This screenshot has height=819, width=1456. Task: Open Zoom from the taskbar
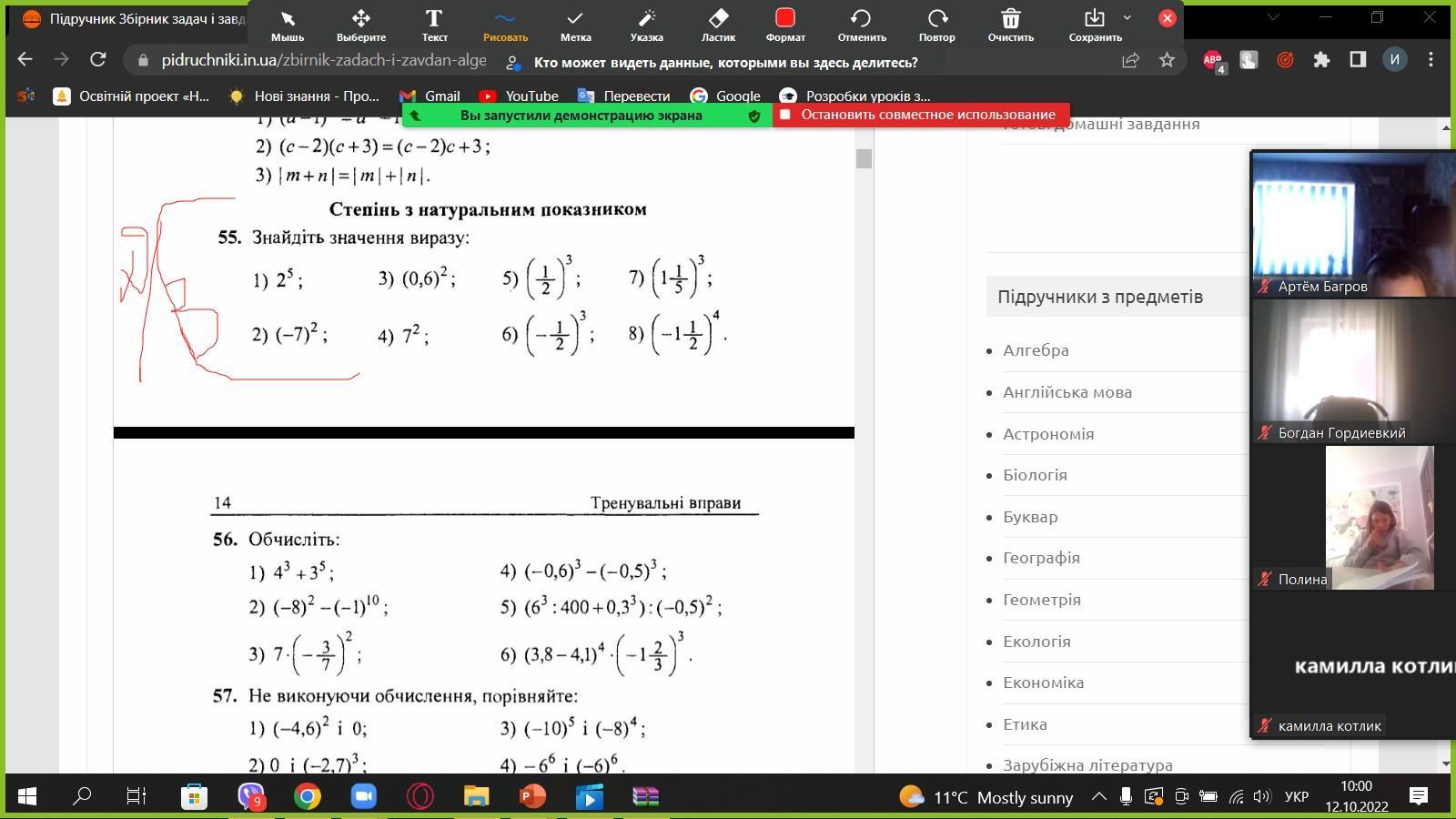coord(363,797)
